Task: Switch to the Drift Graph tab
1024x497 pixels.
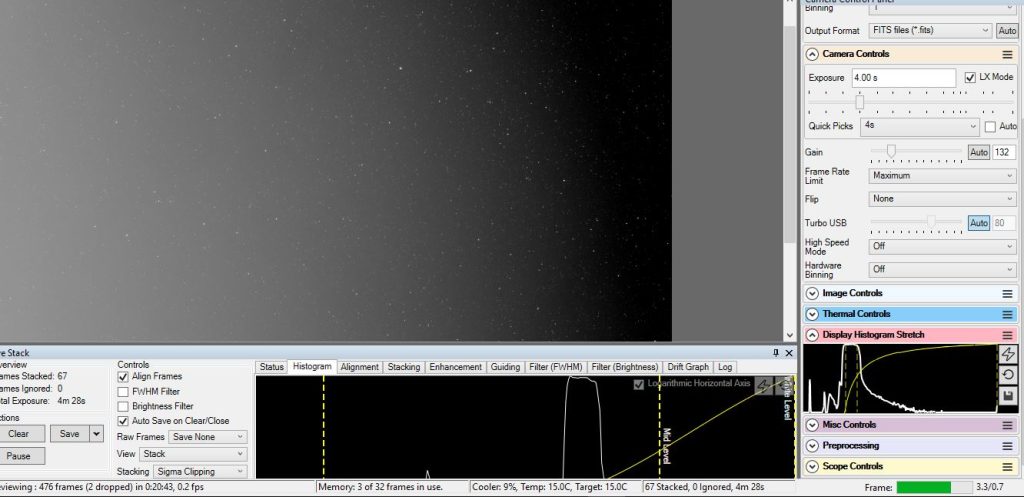Action: pyautogui.click(x=688, y=367)
